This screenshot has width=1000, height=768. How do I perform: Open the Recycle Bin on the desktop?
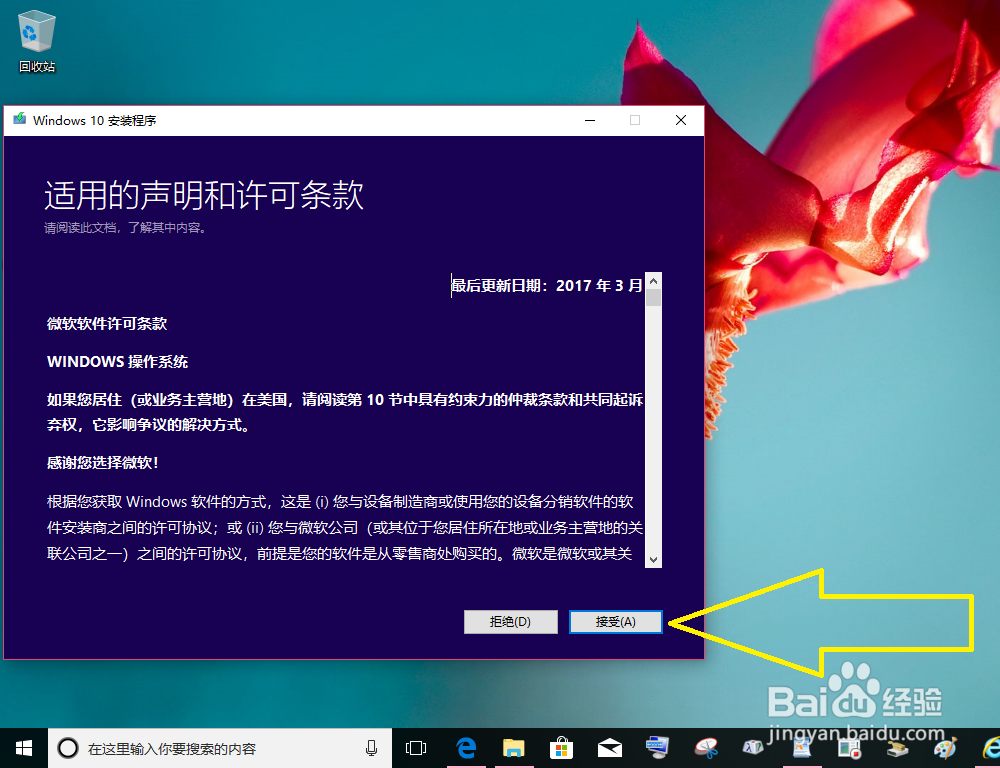click(x=36, y=30)
